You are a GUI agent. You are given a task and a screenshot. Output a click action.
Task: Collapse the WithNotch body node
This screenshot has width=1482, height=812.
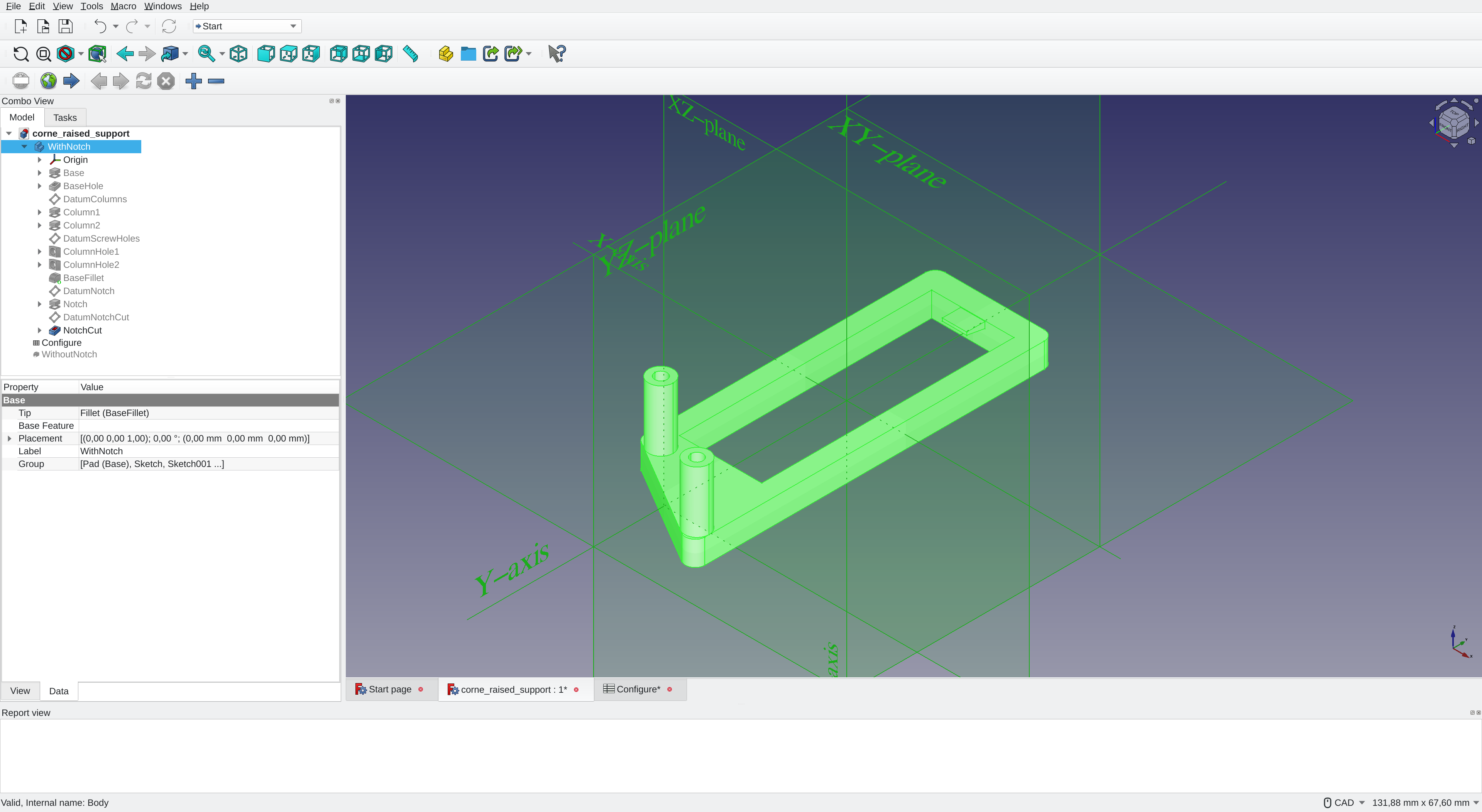point(24,147)
